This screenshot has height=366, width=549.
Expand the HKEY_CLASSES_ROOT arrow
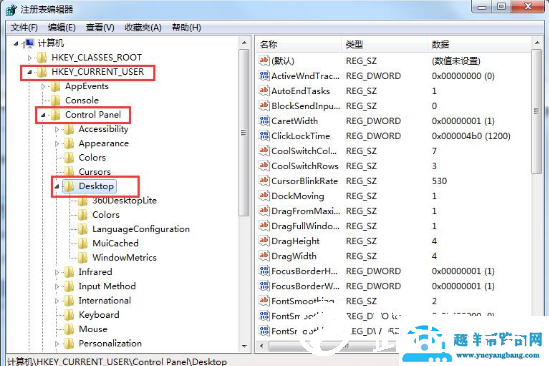(30, 57)
